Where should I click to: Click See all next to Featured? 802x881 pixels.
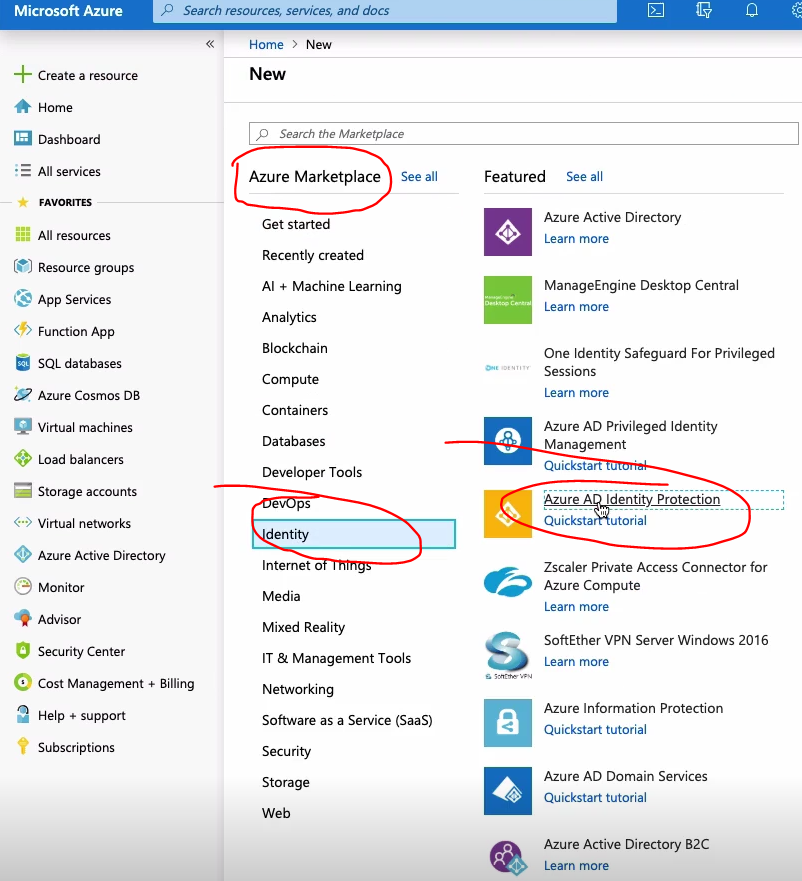pyautogui.click(x=584, y=176)
